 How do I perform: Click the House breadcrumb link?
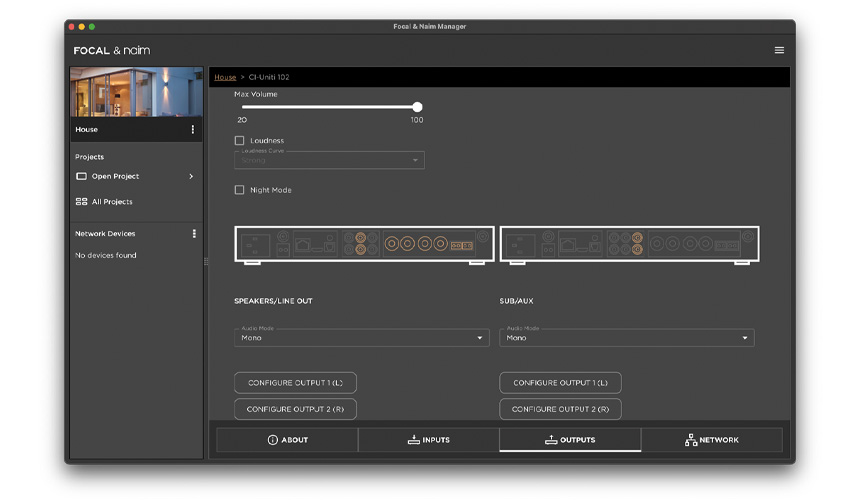pos(225,77)
